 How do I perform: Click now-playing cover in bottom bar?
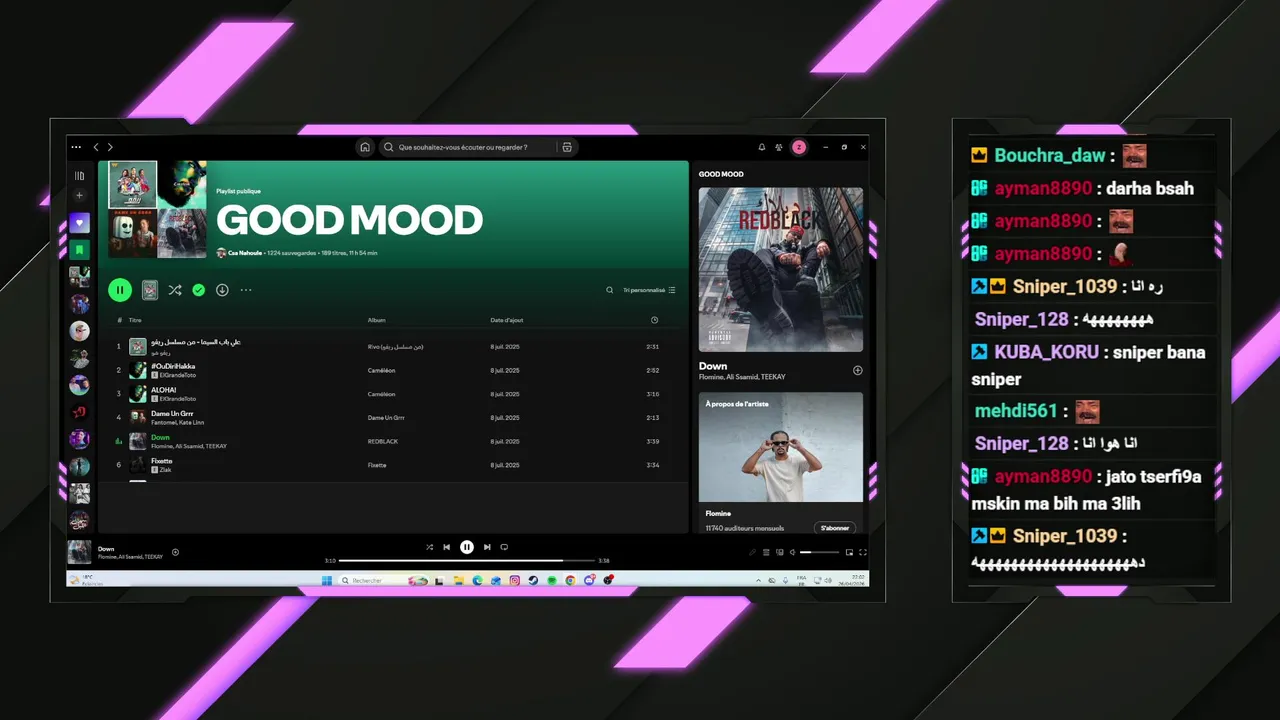pos(79,552)
